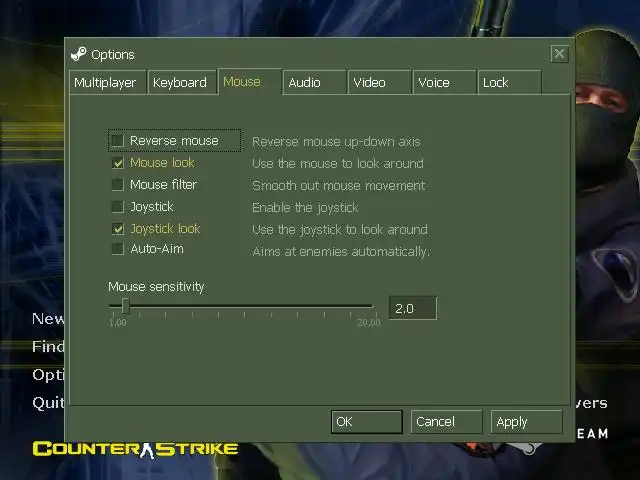Click the Options title text
Image resolution: width=640 pixels, height=480 pixels.
[x=113, y=55]
